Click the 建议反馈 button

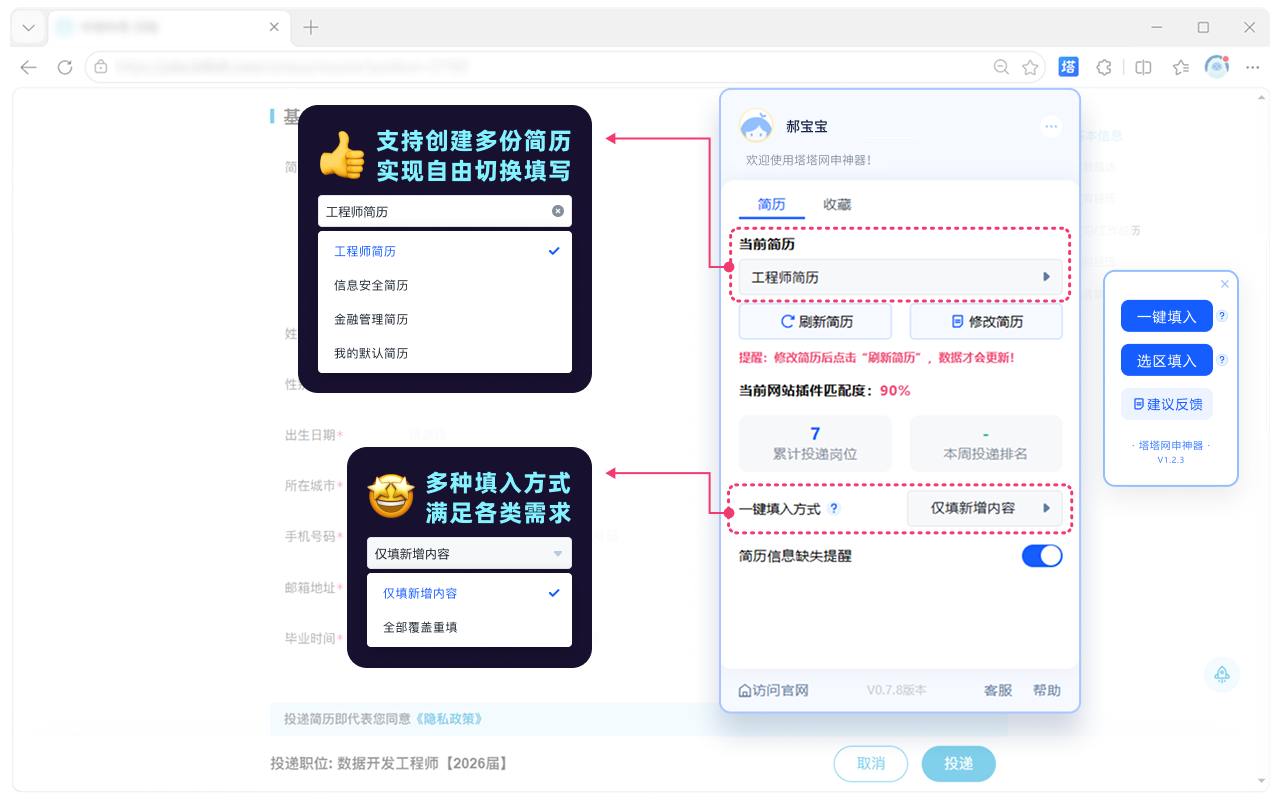(x=1167, y=404)
